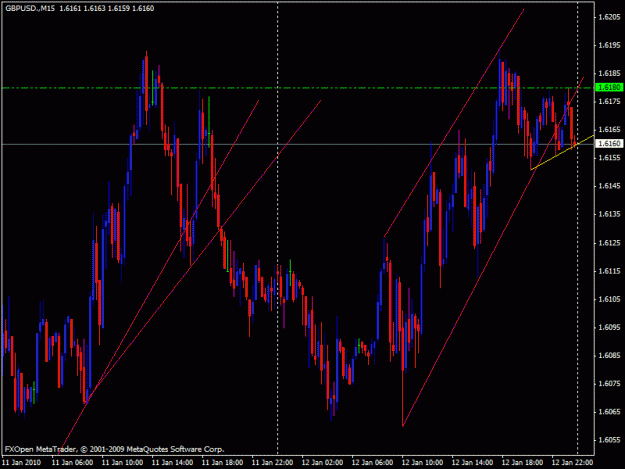Viewport: 625px width, 469px height.
Task: Click the 12 Jan 02:00 time label
Action: click(x=322, y=463)
